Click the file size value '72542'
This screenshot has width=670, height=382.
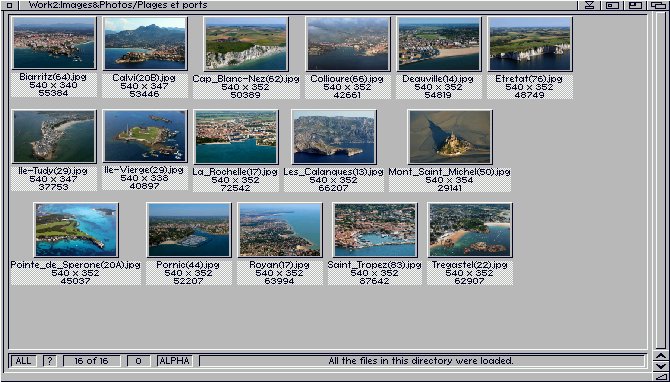tap(235, 188)
